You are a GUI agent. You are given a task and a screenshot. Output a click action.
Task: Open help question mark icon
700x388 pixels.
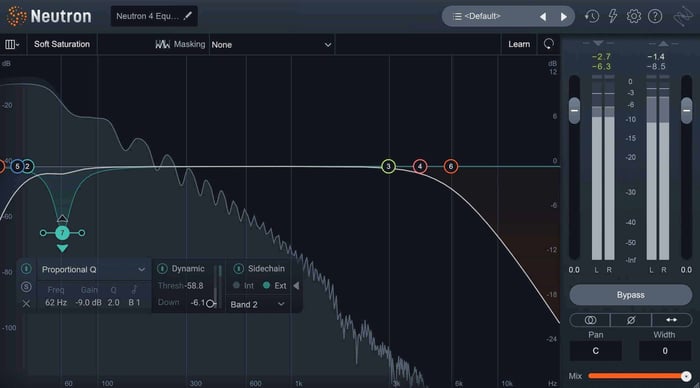click(x=655, y=17)
